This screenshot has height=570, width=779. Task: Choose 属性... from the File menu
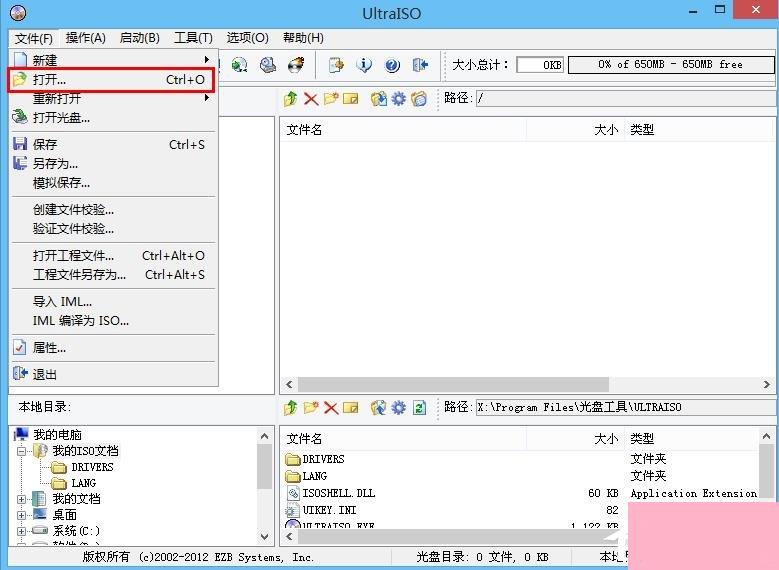tap(113, 348)
